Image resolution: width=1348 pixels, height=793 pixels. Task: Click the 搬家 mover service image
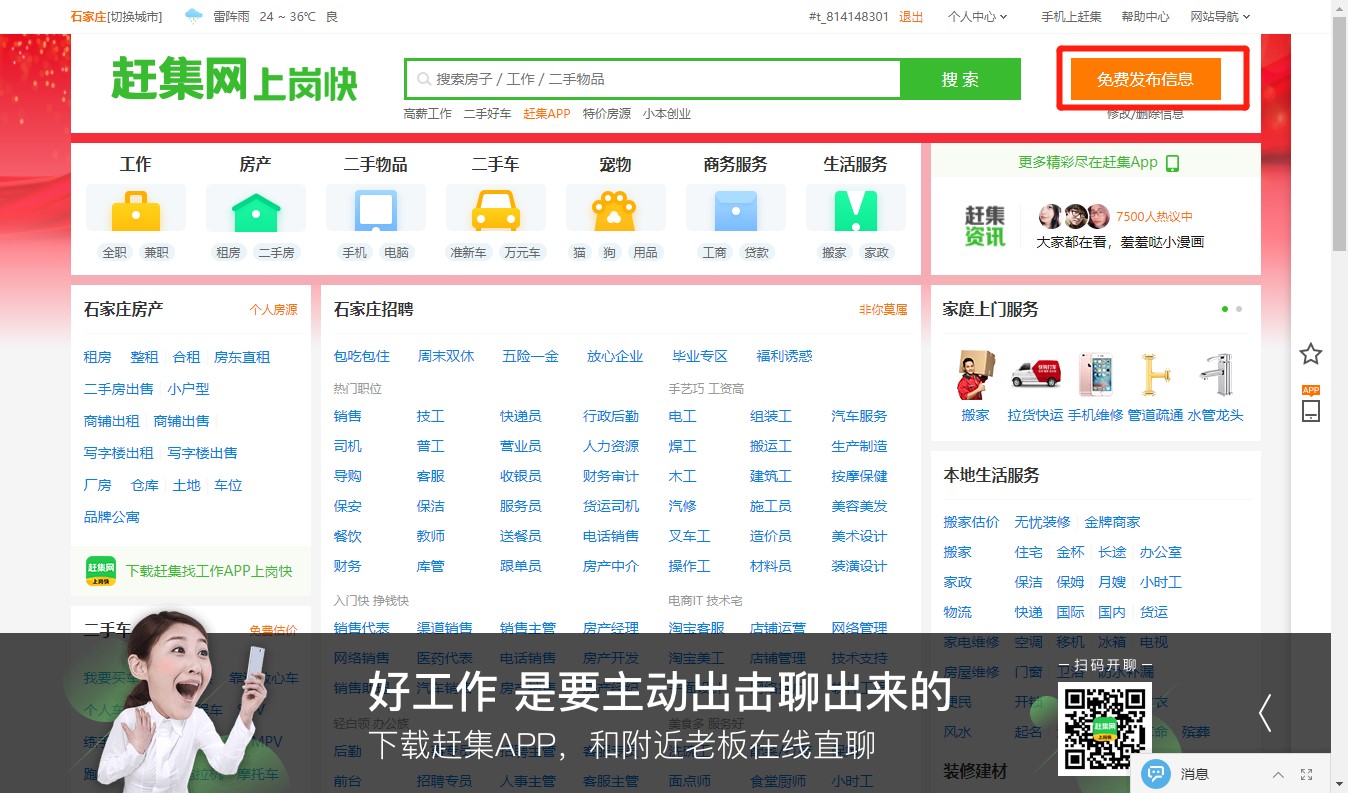pos(976,375)
